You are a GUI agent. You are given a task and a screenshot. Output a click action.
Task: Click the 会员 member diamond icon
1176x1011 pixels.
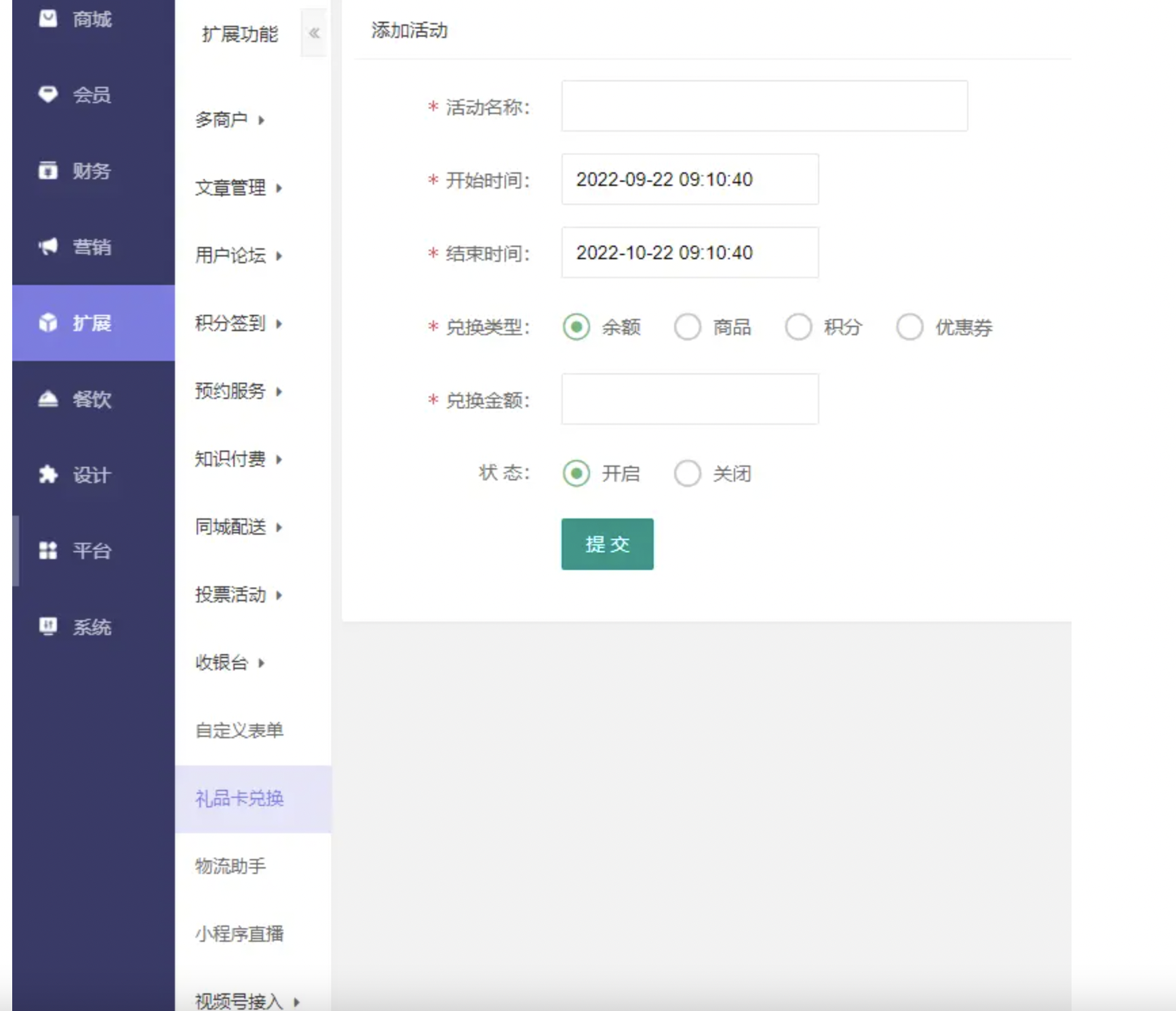click(48, 94)
